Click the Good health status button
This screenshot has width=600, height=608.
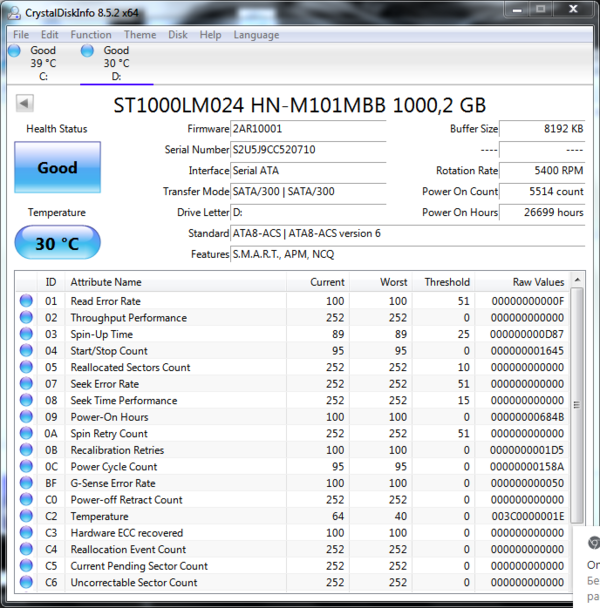click(x=57, y=167)
